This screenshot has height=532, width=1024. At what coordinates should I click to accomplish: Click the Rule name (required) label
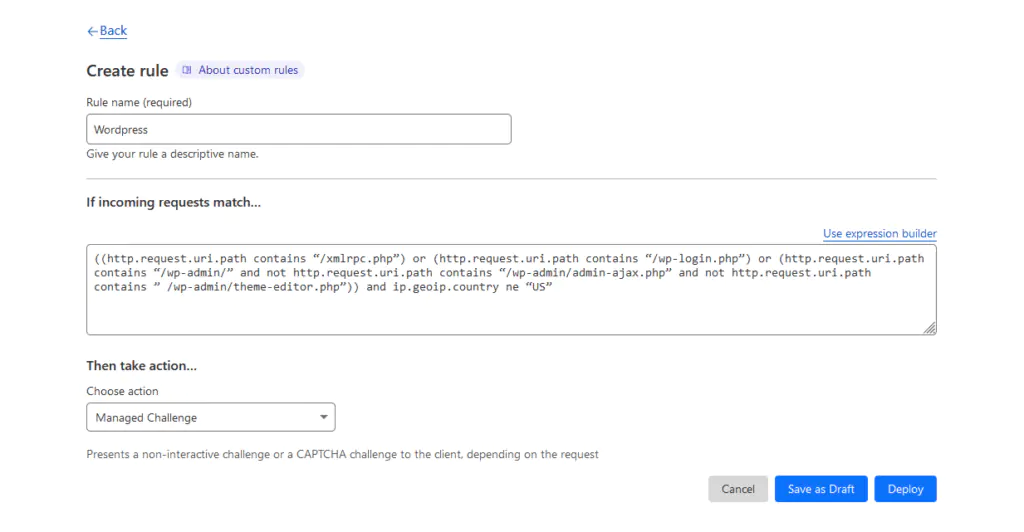pyautogui.click(x=139, y=102)
